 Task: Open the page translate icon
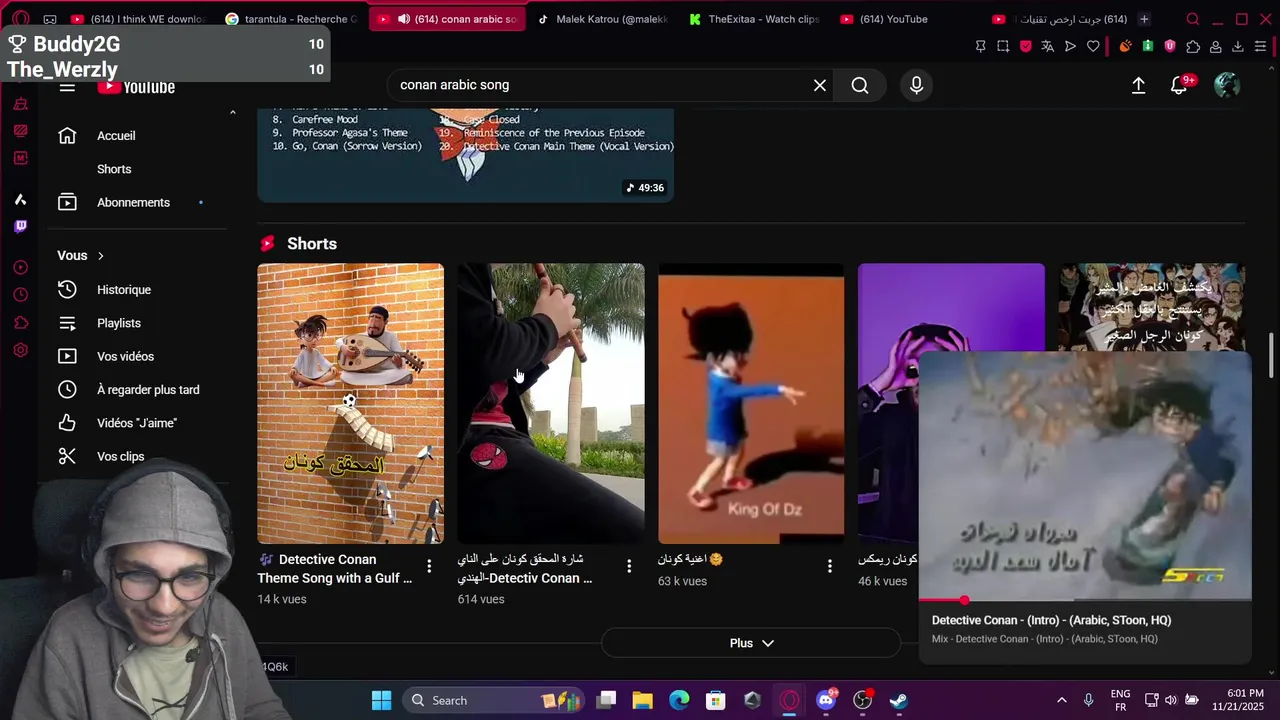click(1047, 46)
